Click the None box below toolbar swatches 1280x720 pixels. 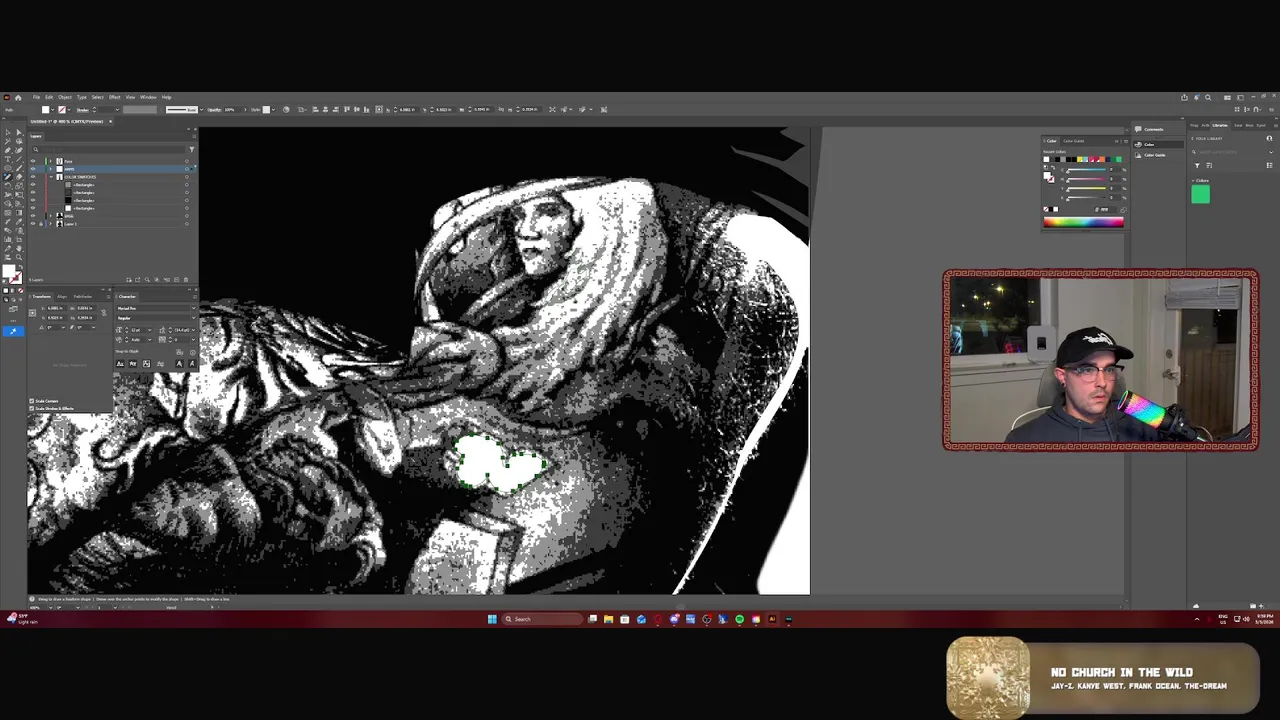click(x=21, y=290)
